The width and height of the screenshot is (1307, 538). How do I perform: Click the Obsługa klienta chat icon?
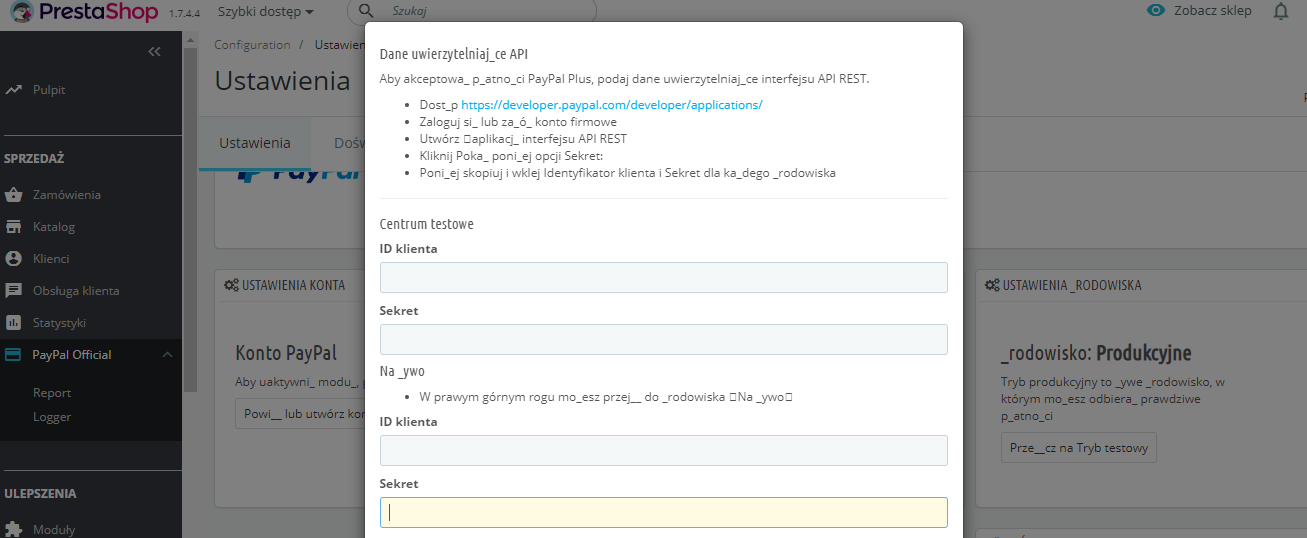point(14,291)
